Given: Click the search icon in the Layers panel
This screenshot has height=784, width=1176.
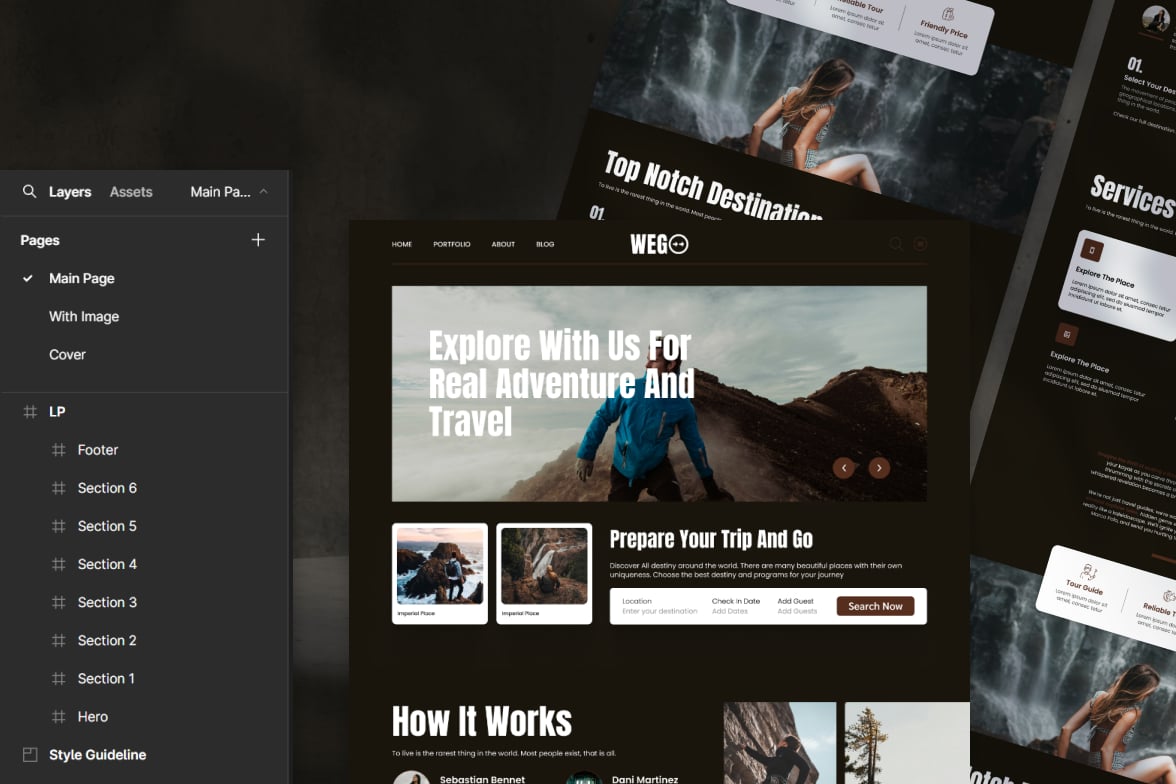Looking at the screenshot, I should pos(29,191).
